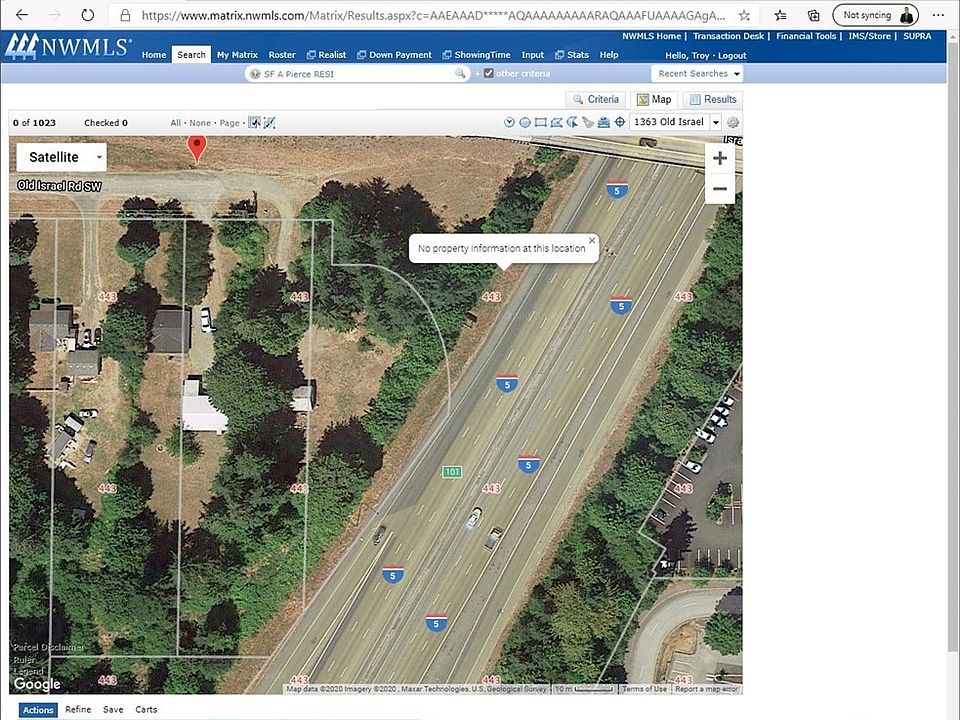The image size is (960, 720).
Task: Switch to the Results tab
Action: tap(713, 100)
